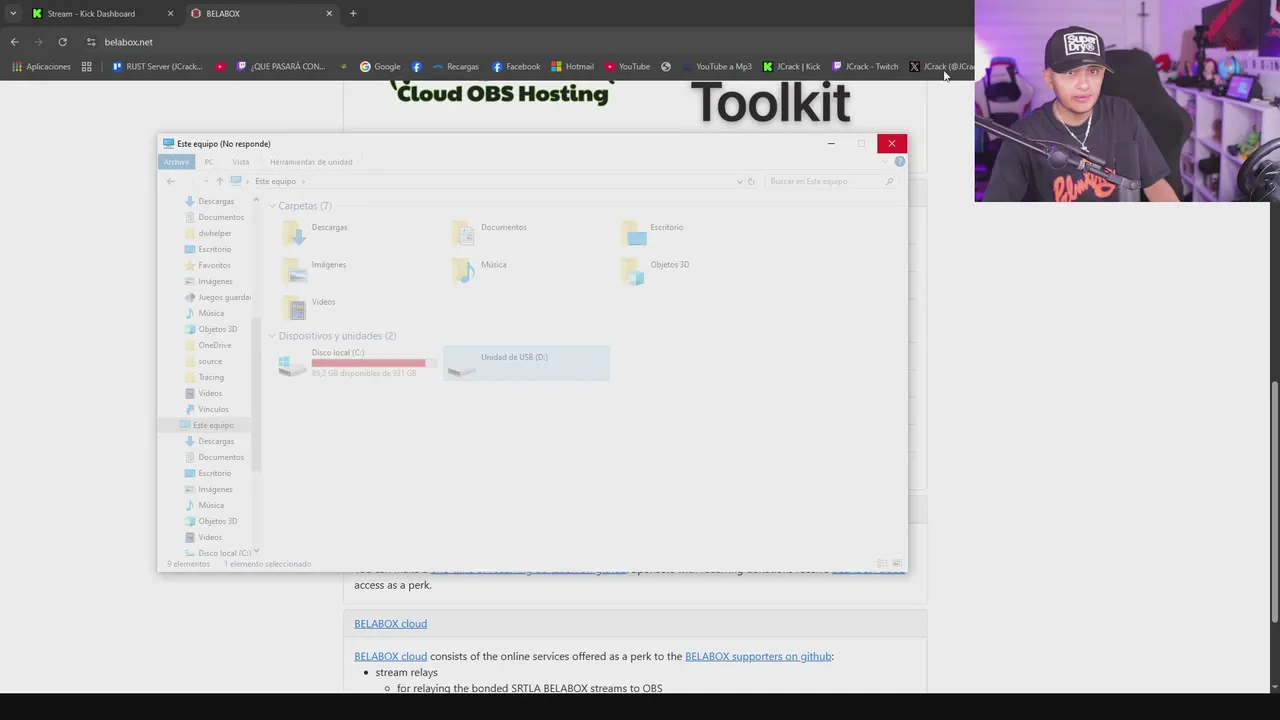Select OneDrive in the navigation pane
This screenshot has width=1280, height=720.
(214, 345)
